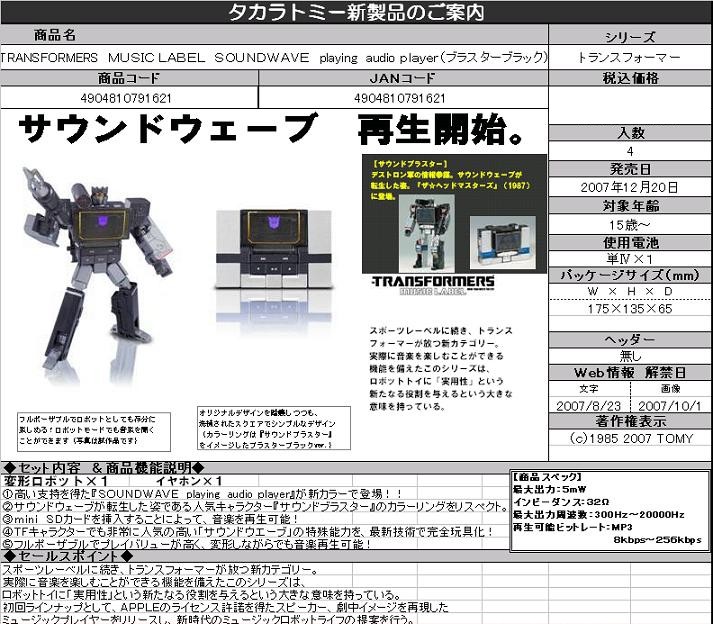
Task: Select the 商品コード header cell
Action: [129, 78]
